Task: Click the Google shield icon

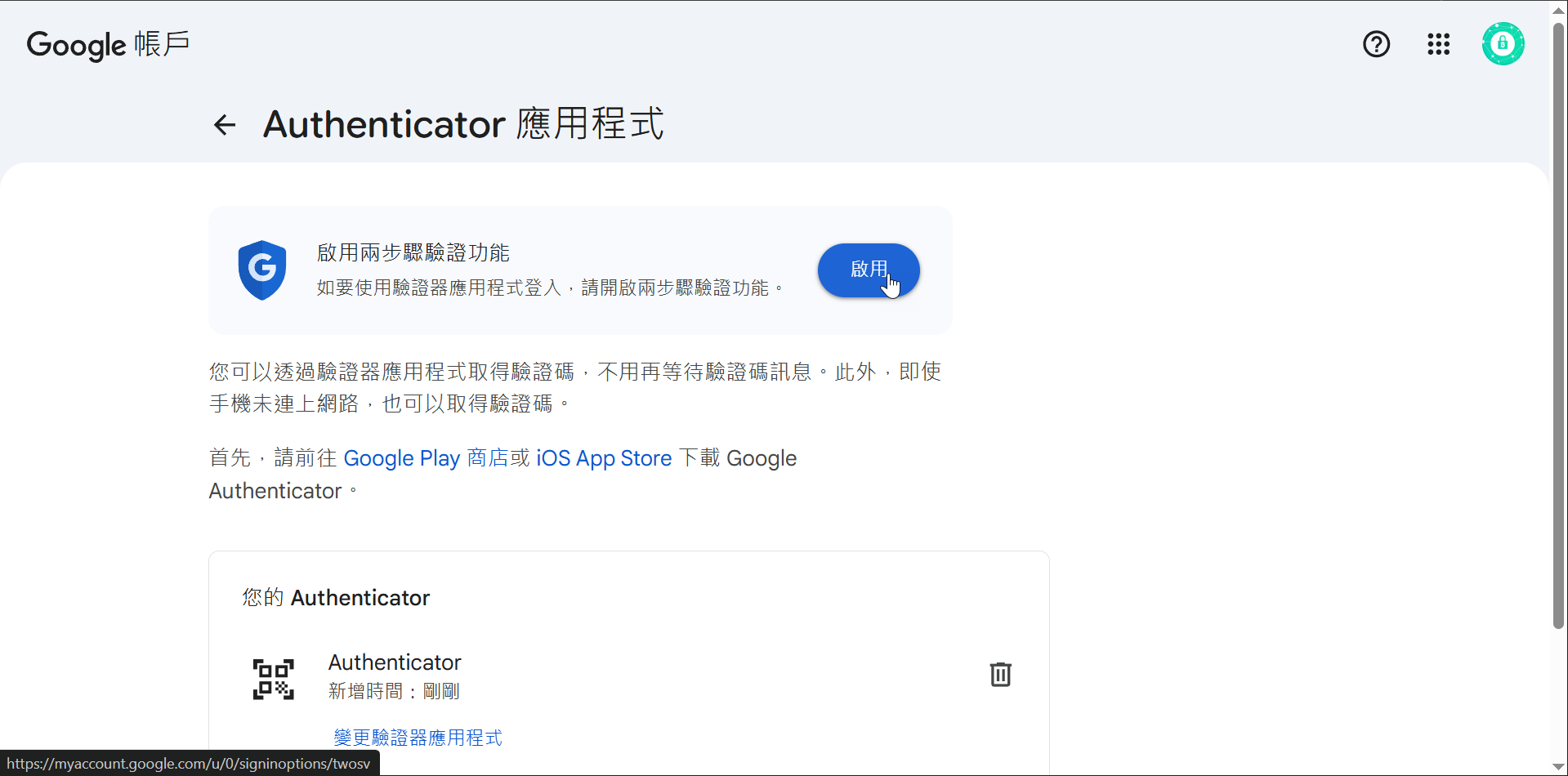Action: (262, 270)
